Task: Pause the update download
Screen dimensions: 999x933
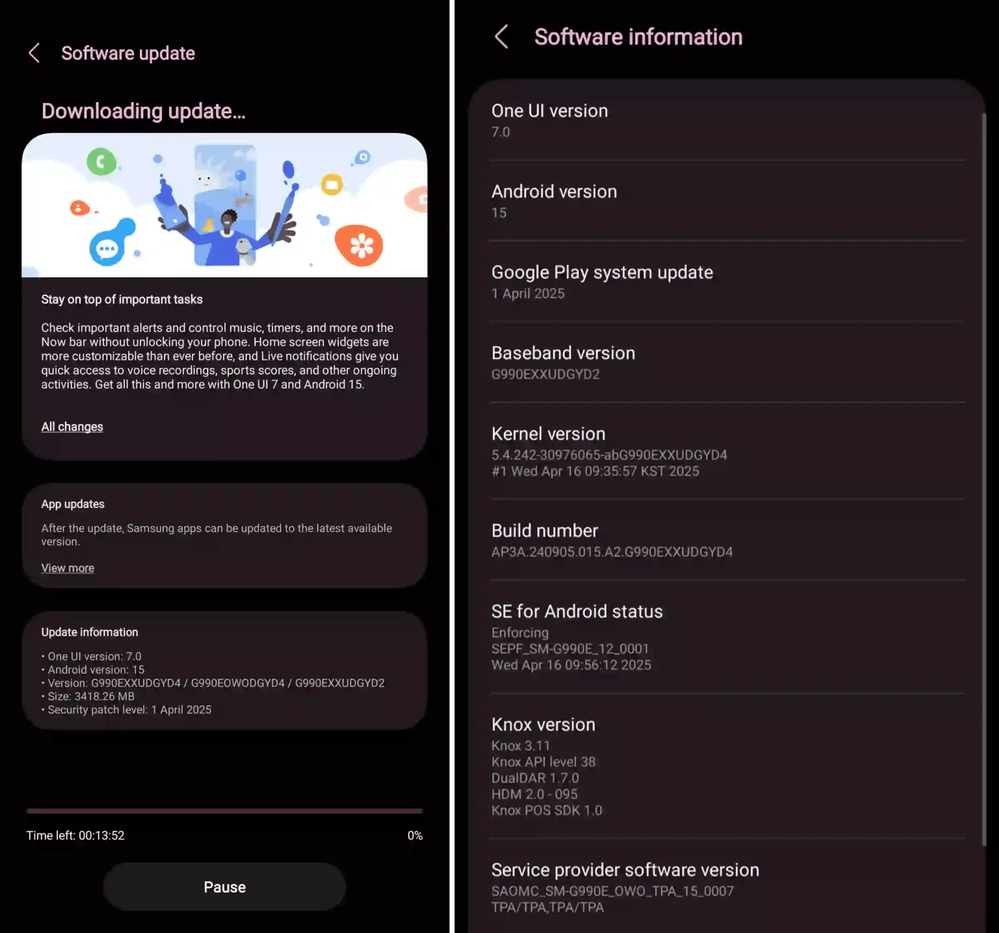Action: 224,886
